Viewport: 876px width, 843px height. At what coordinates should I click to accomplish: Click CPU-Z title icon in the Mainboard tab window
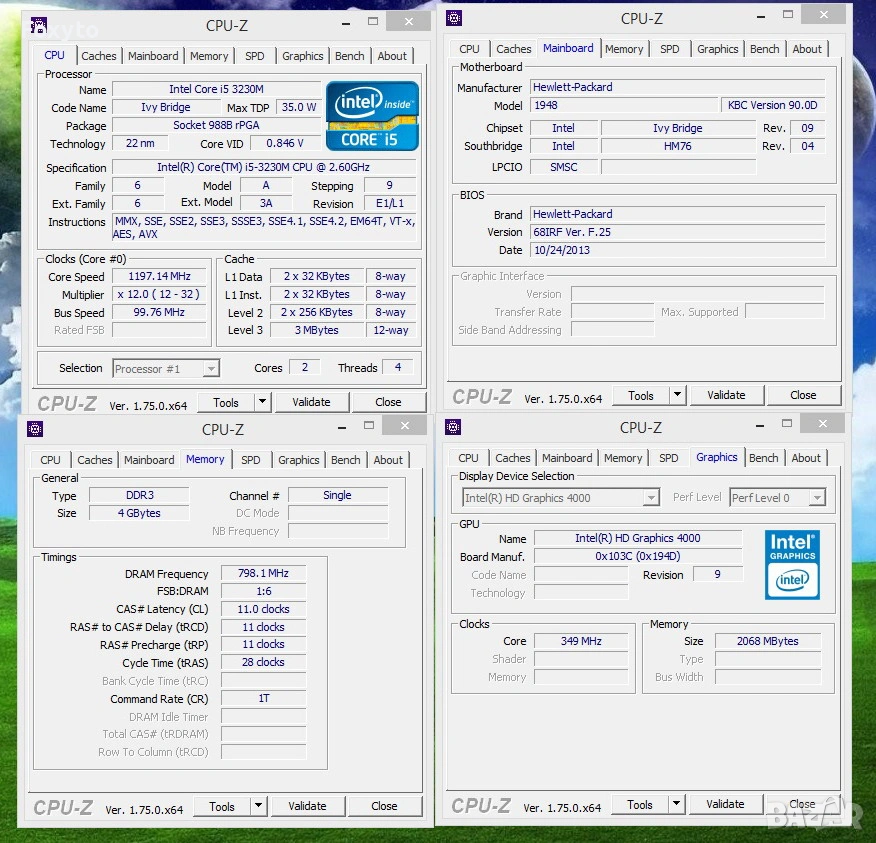[454, 17]
